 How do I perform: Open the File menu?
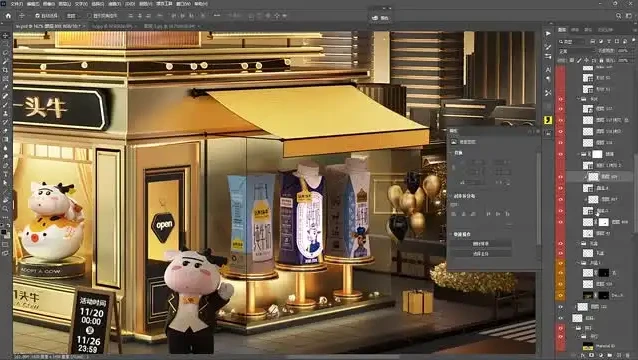(16, 4)
